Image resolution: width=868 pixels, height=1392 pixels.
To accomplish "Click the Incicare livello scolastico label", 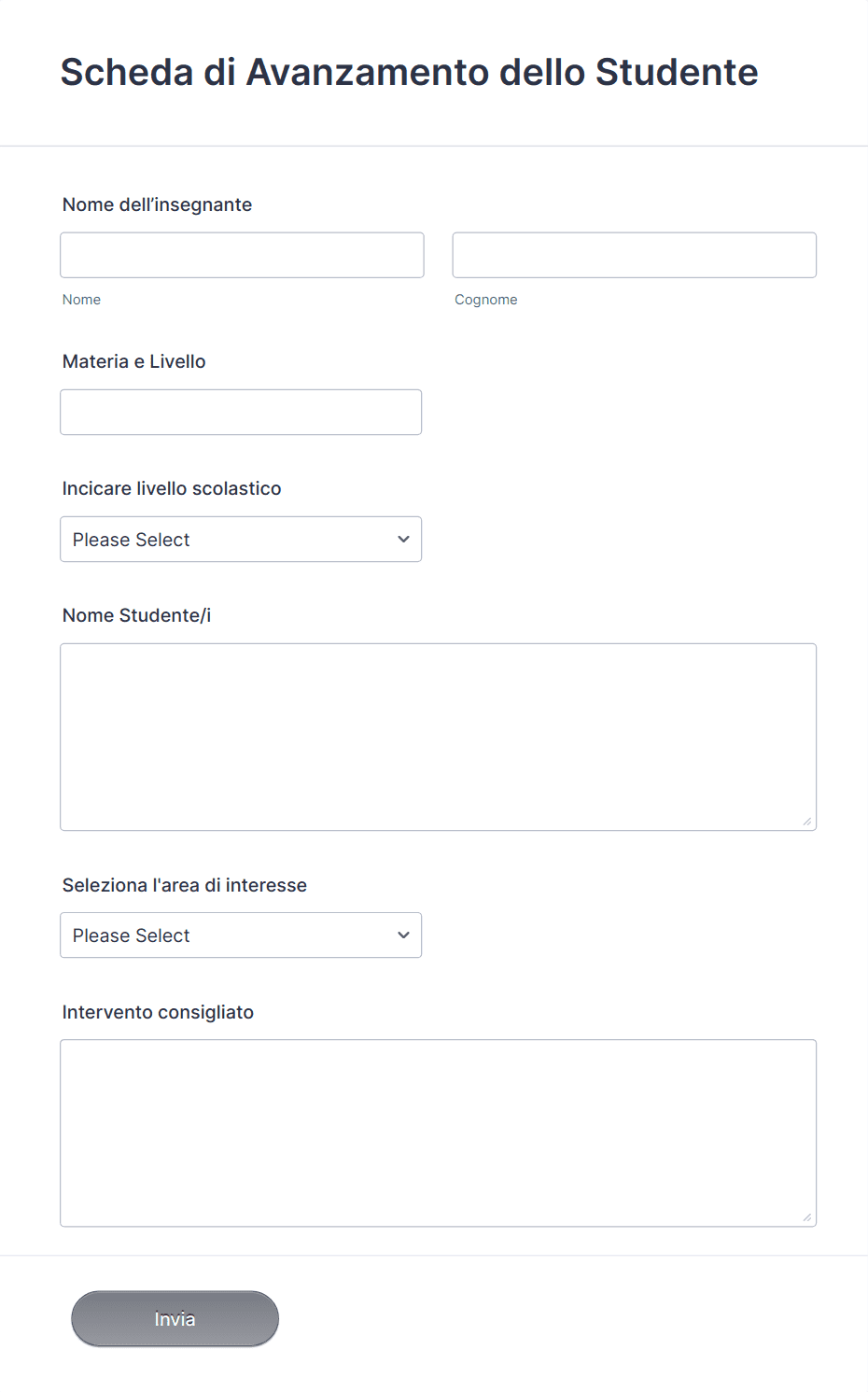I will click(172, 488).
